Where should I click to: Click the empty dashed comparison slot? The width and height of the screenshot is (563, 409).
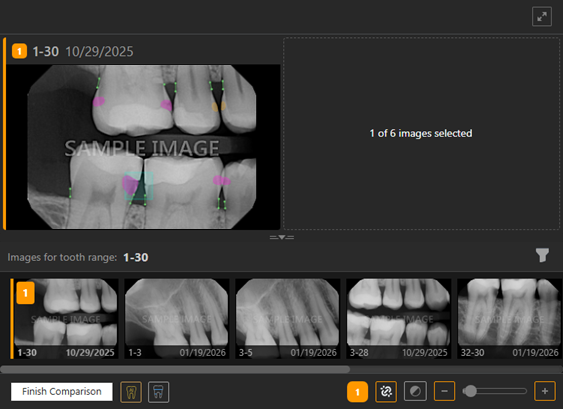421,133
